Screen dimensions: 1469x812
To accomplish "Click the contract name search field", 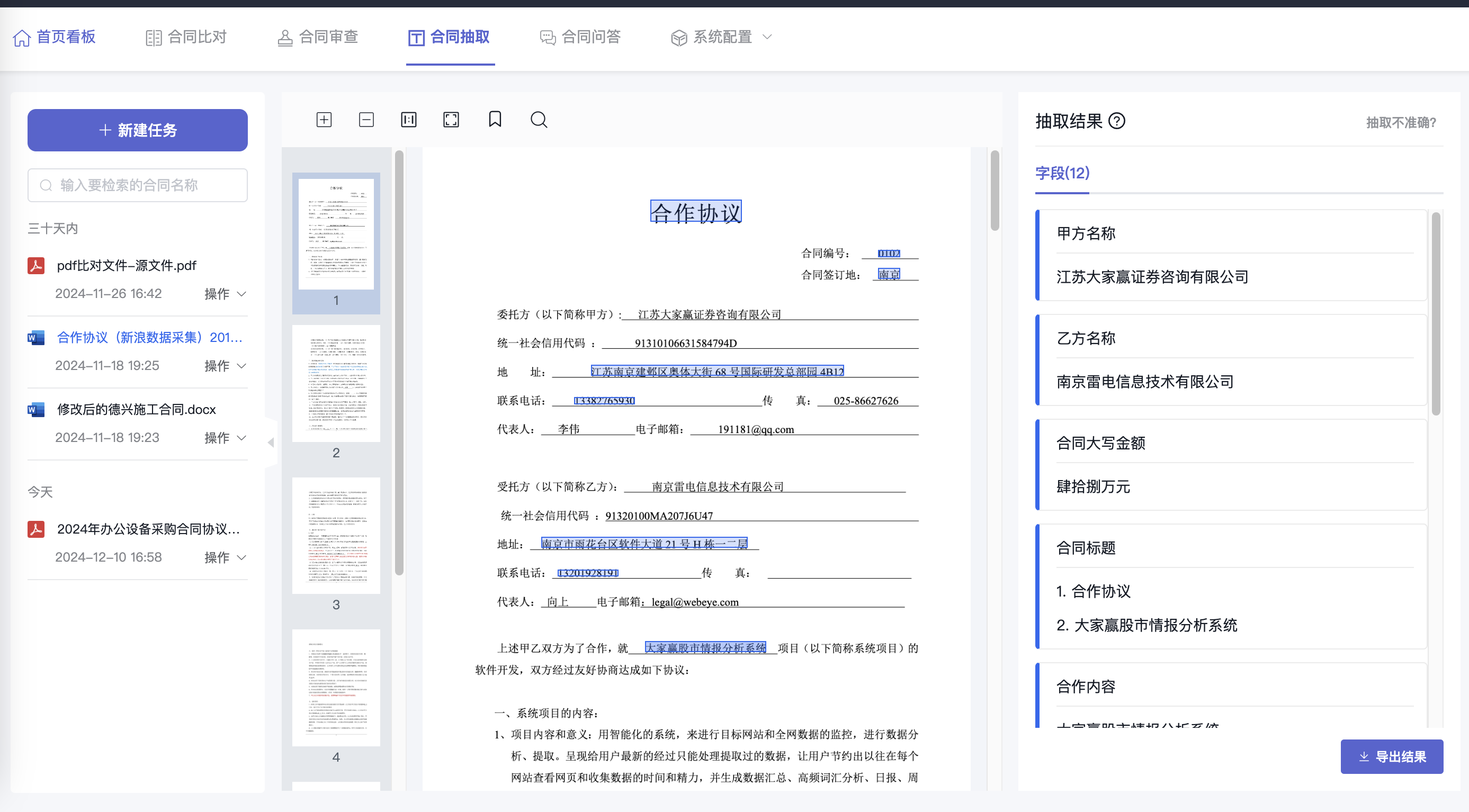I will pyautogui.click(x=138, y=185).
